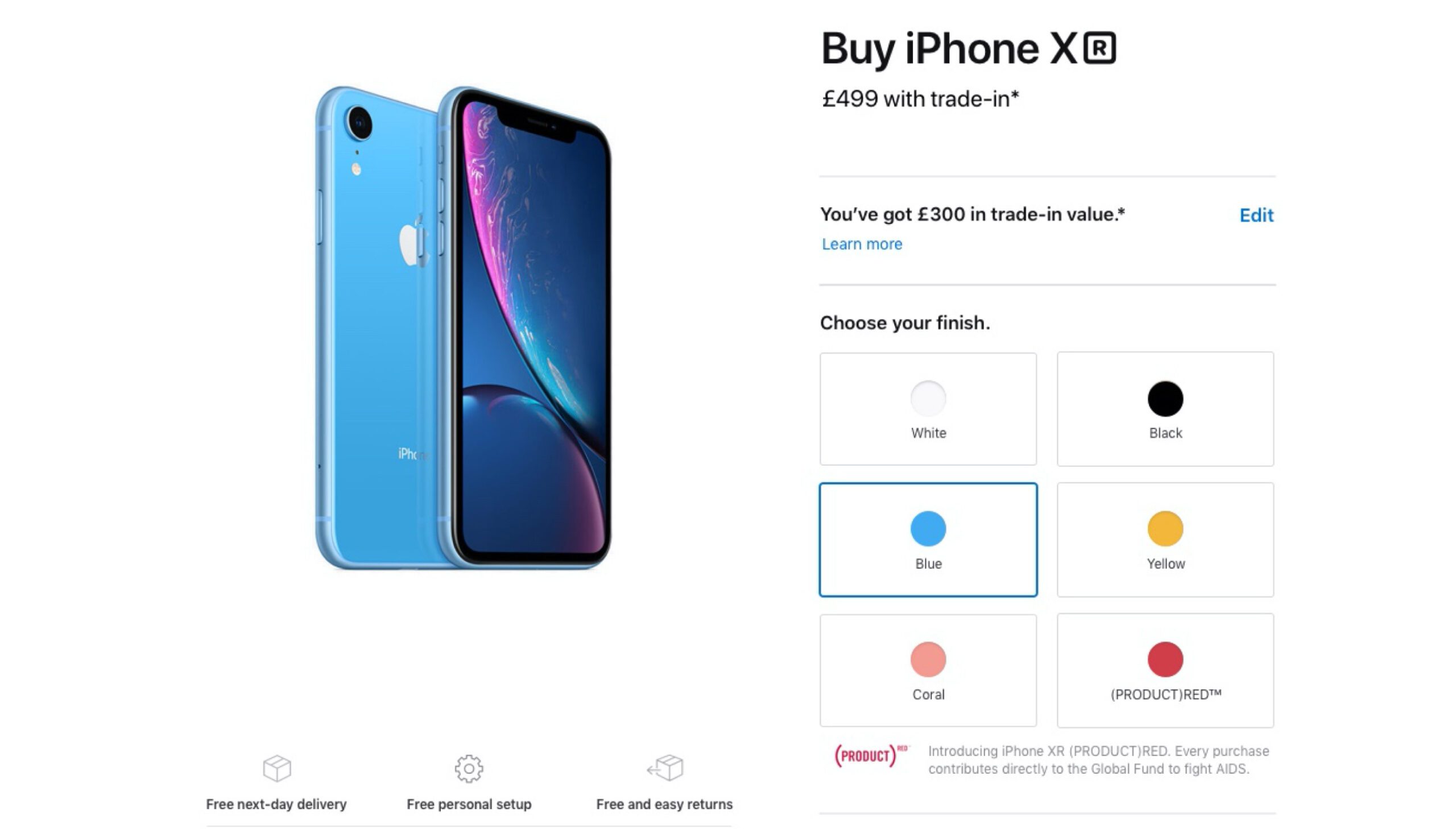The height and width of the screenshot is (829, 1456).
Task: Select the White finish option
Action: 928,409
